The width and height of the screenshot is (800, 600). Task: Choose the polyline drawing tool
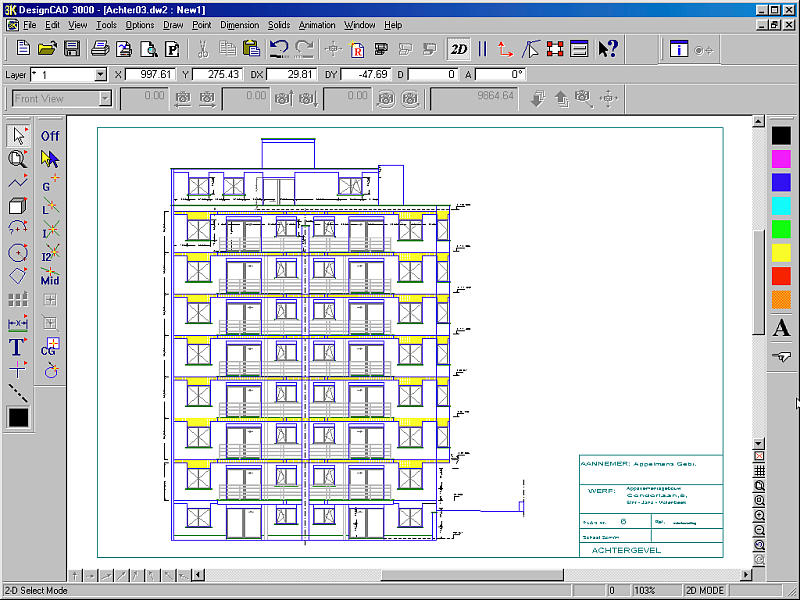pyautogui.click(x=18, y=182)
